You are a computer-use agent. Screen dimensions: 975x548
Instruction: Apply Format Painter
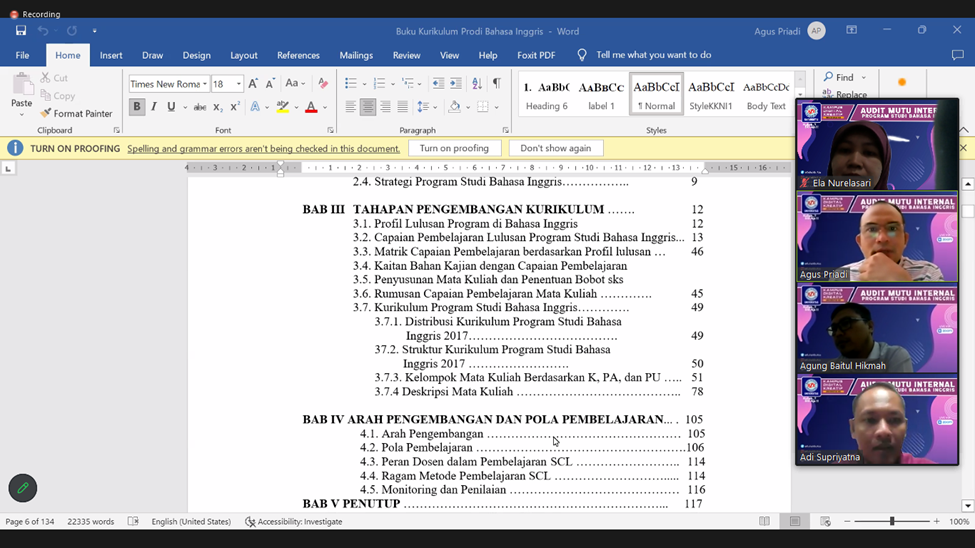coord(76,113)
